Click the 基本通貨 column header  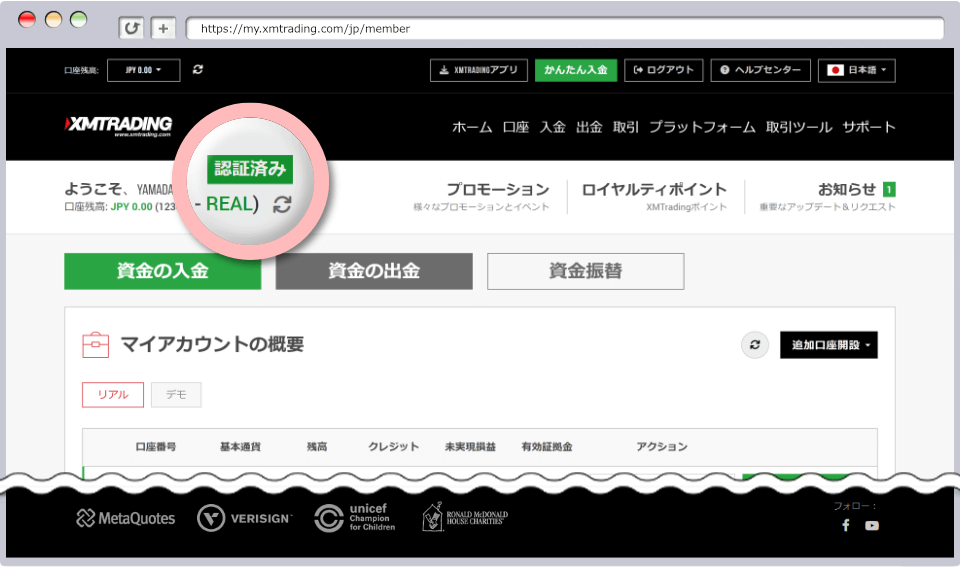[240, 447]
